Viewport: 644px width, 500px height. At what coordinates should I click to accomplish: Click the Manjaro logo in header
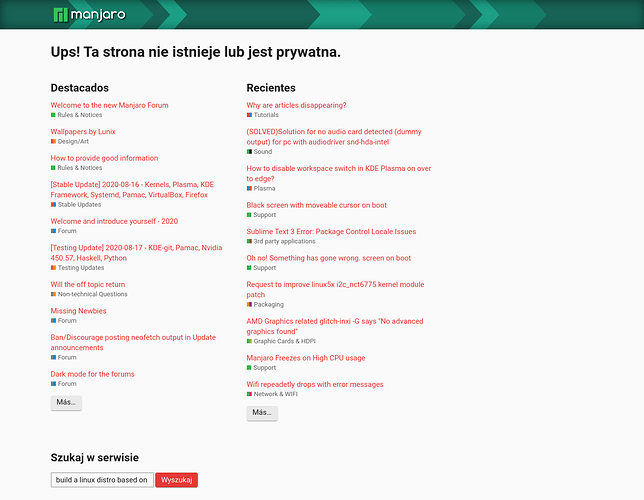90,15
